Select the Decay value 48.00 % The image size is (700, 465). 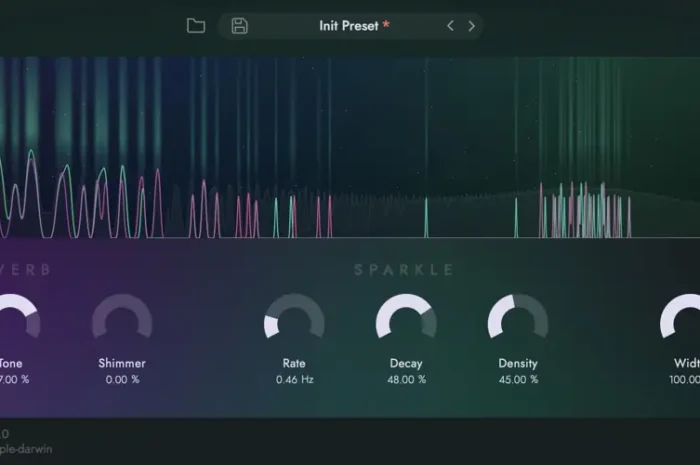tap(407, 380)
